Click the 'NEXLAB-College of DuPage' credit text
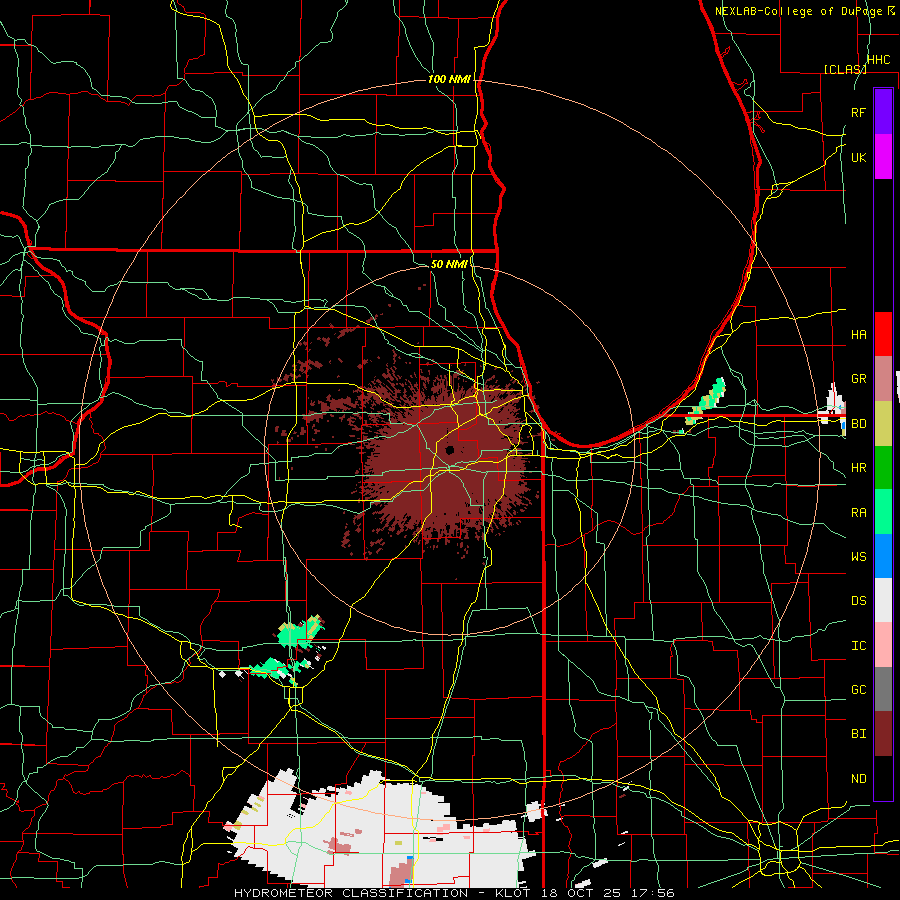Image resolution: width=900 pixels, height=900 pixels. point(798,11)
